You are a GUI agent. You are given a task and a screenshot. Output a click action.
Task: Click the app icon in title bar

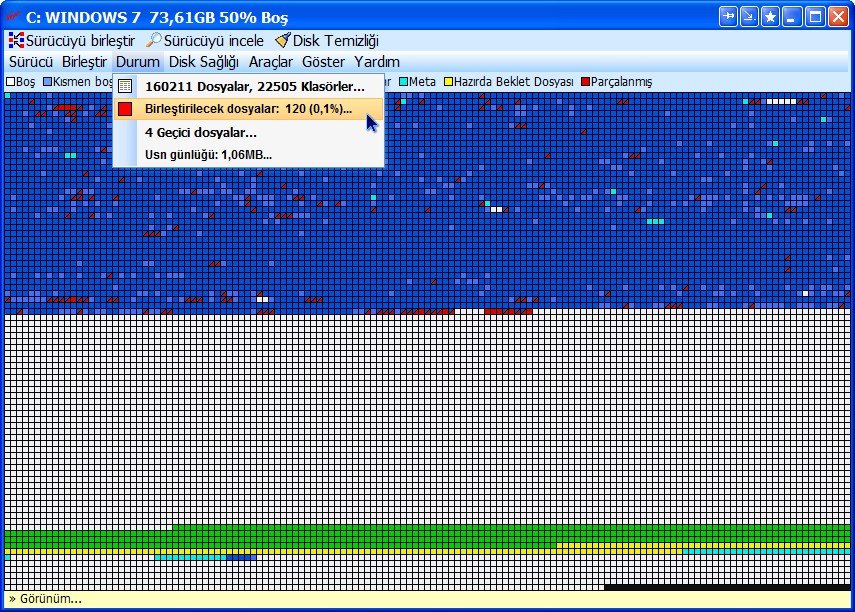tap(12, 16)
